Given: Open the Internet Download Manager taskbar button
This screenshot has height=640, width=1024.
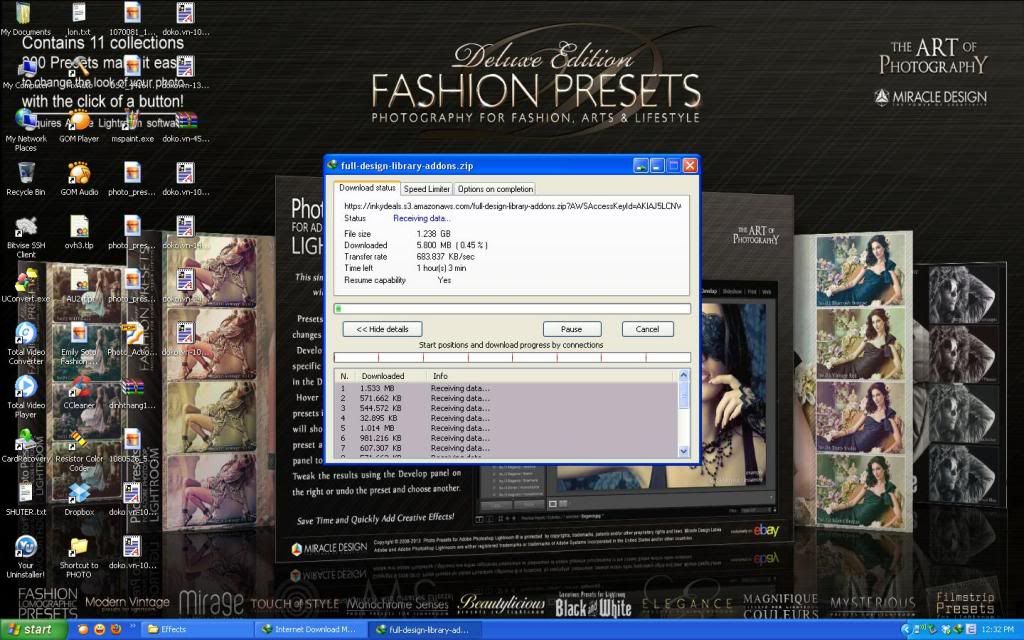Looking at the screenshot, I should (310, 630).
